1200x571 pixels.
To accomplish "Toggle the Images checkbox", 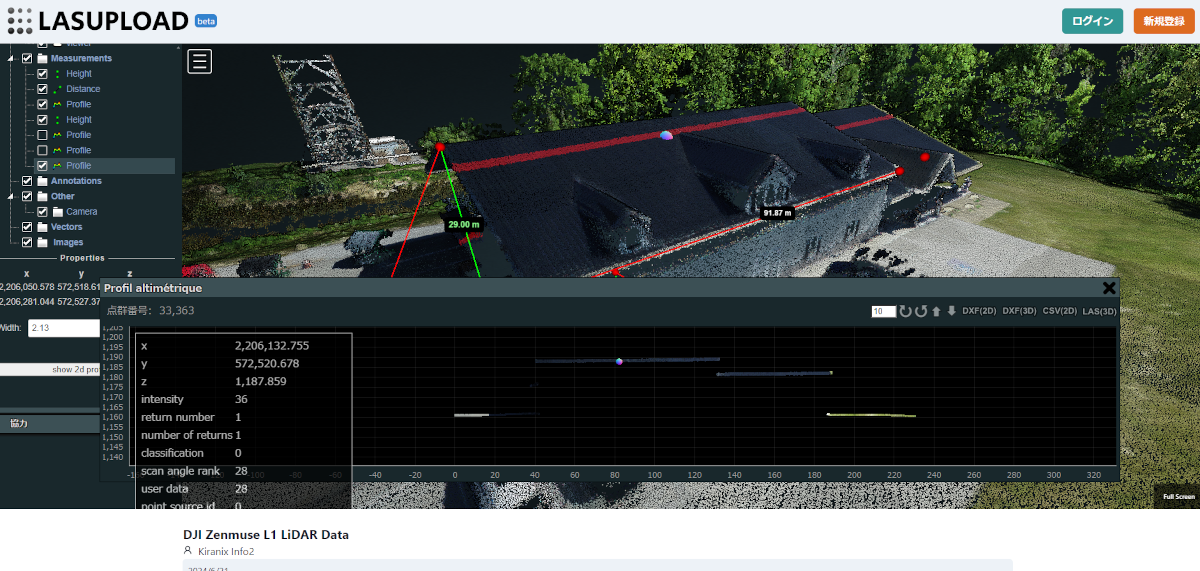I will click(x=27, y=242).
